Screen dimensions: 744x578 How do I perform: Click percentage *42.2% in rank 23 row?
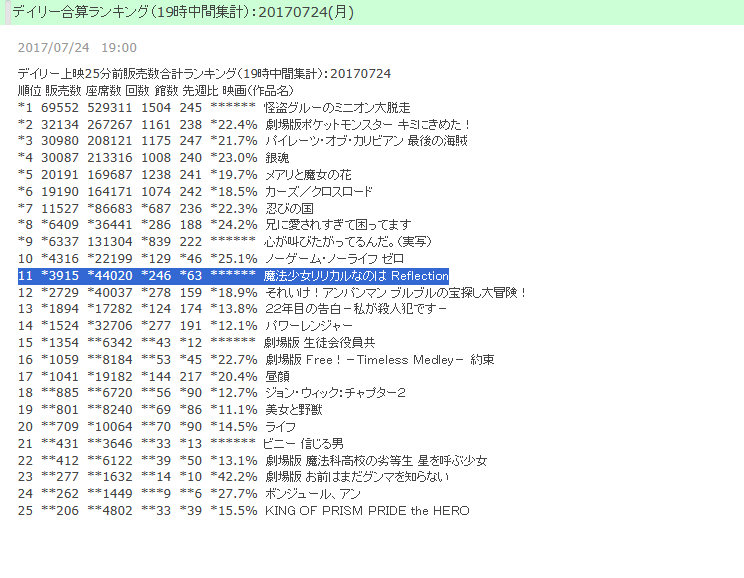point(234,477)
